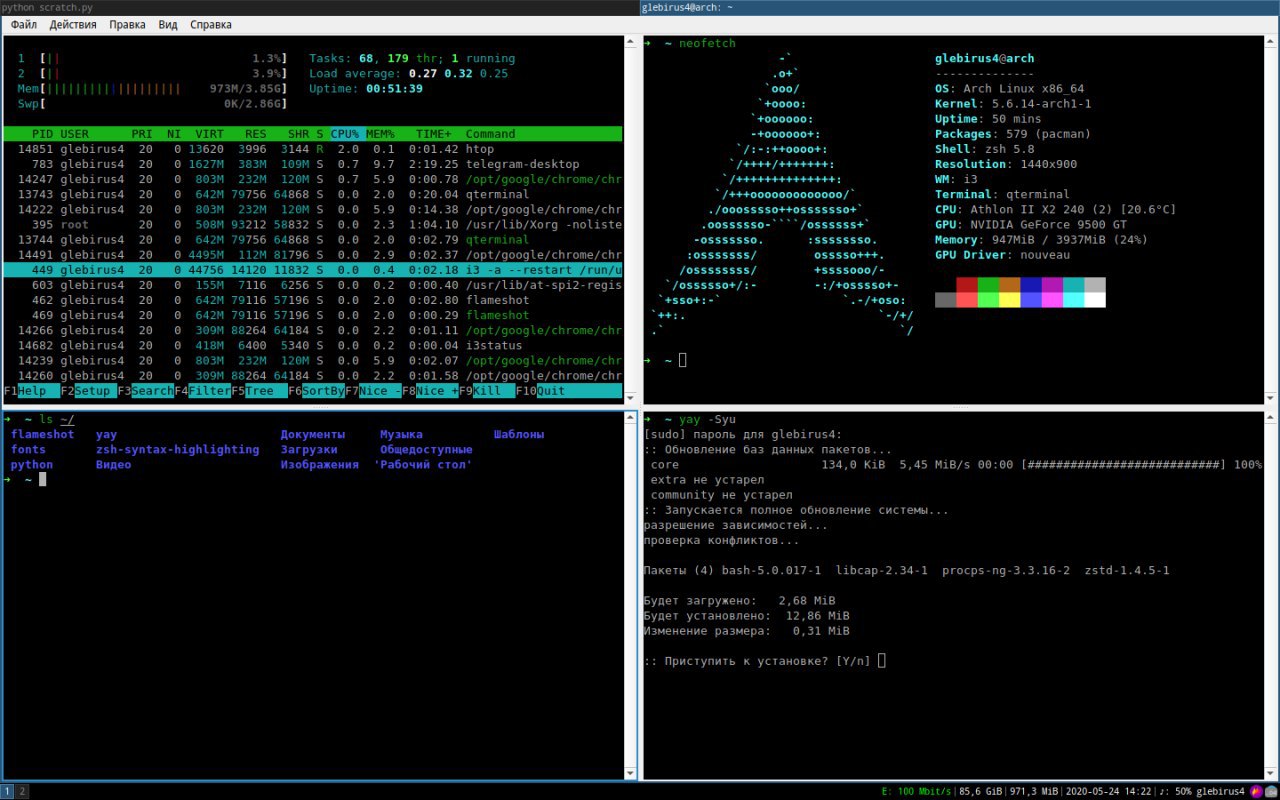Click htop F1 Help button

(x=31, y=391)
